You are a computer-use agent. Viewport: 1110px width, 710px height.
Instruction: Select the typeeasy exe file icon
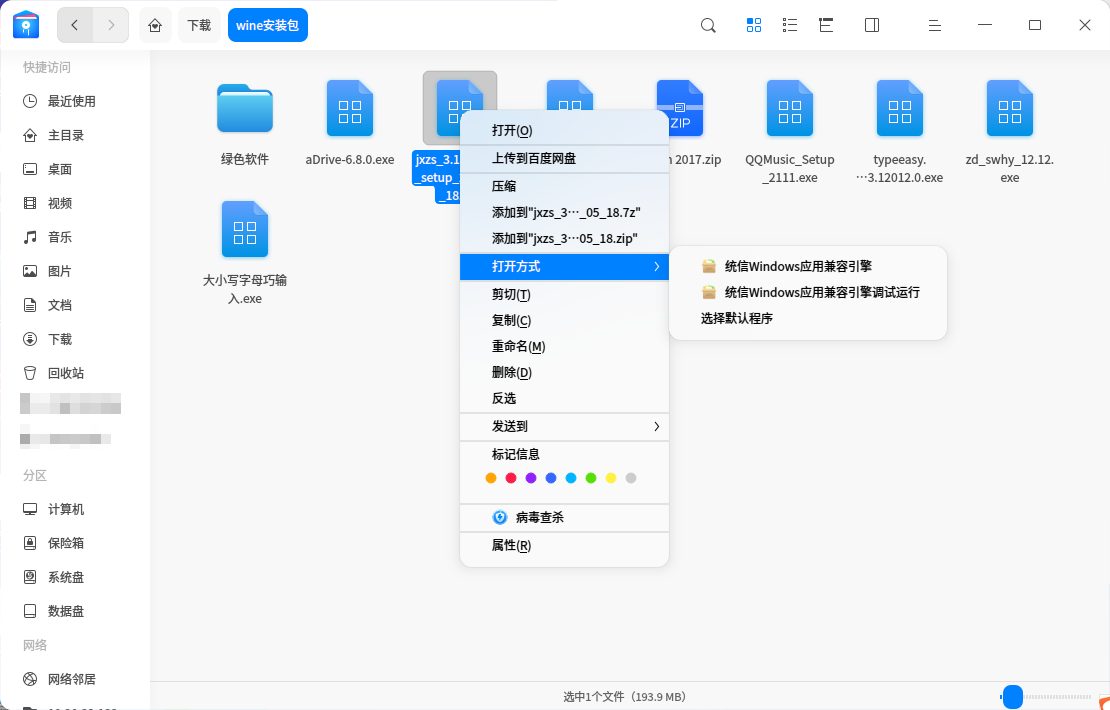point(900,108)
